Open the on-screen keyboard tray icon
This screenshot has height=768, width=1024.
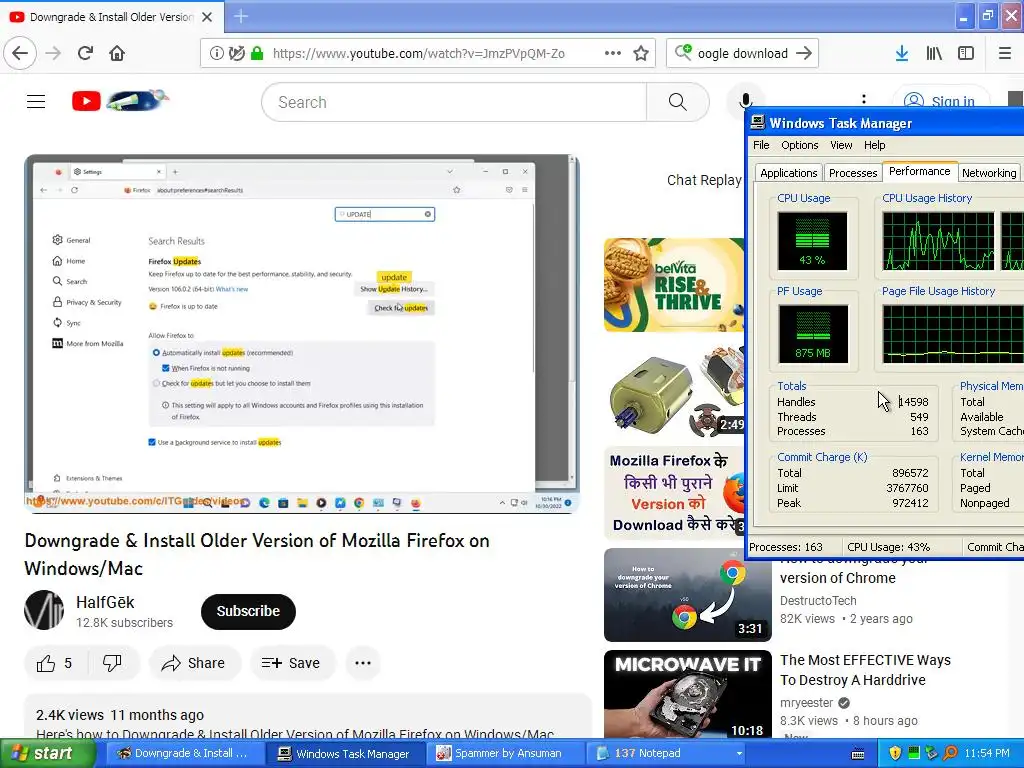point(858,754)
